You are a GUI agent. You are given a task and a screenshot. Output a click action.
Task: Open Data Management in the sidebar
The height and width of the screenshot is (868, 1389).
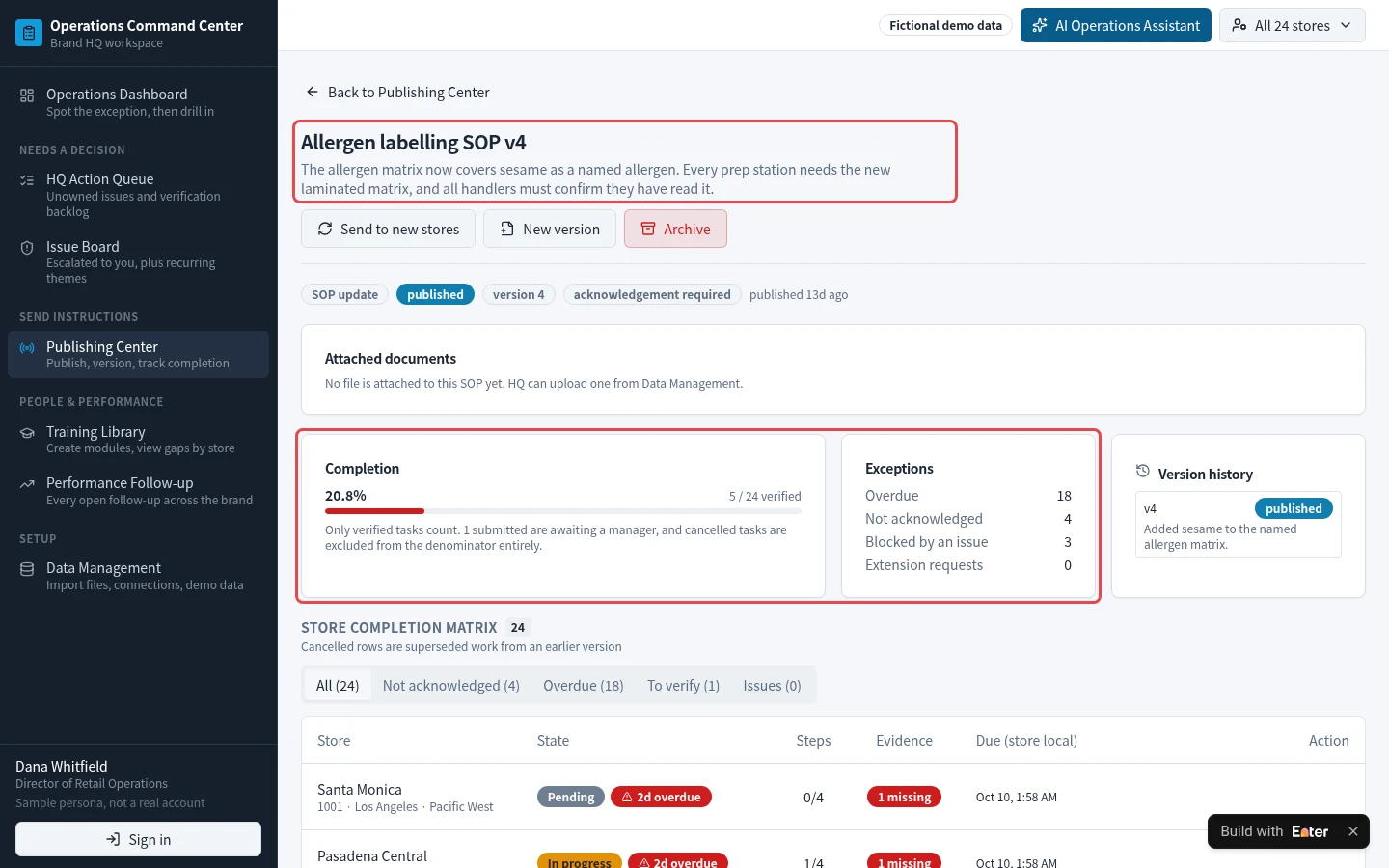coord(138,576)
